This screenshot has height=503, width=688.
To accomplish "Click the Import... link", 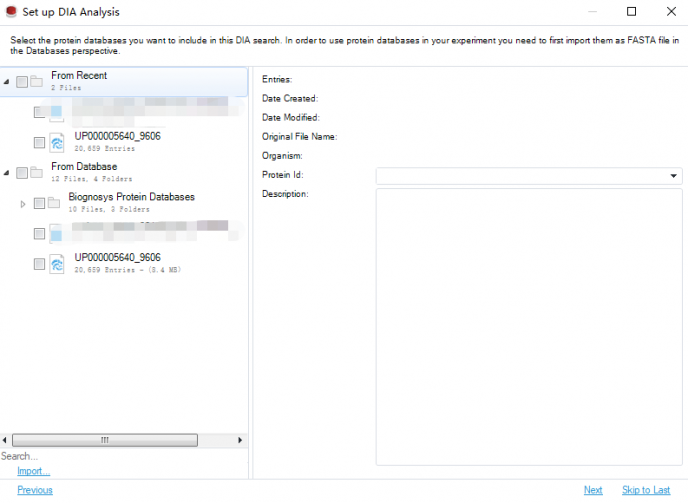I will coord(33,471).
